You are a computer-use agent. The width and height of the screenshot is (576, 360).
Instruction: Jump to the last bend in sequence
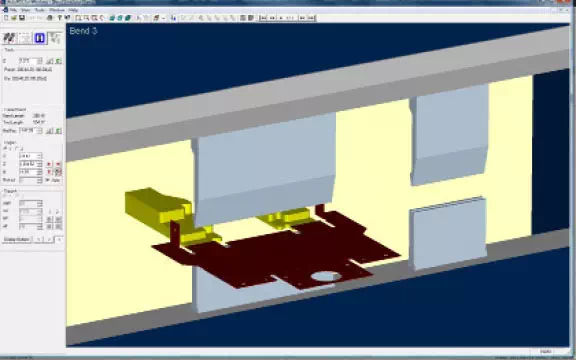pyautogui.click(x=311, y=18)
